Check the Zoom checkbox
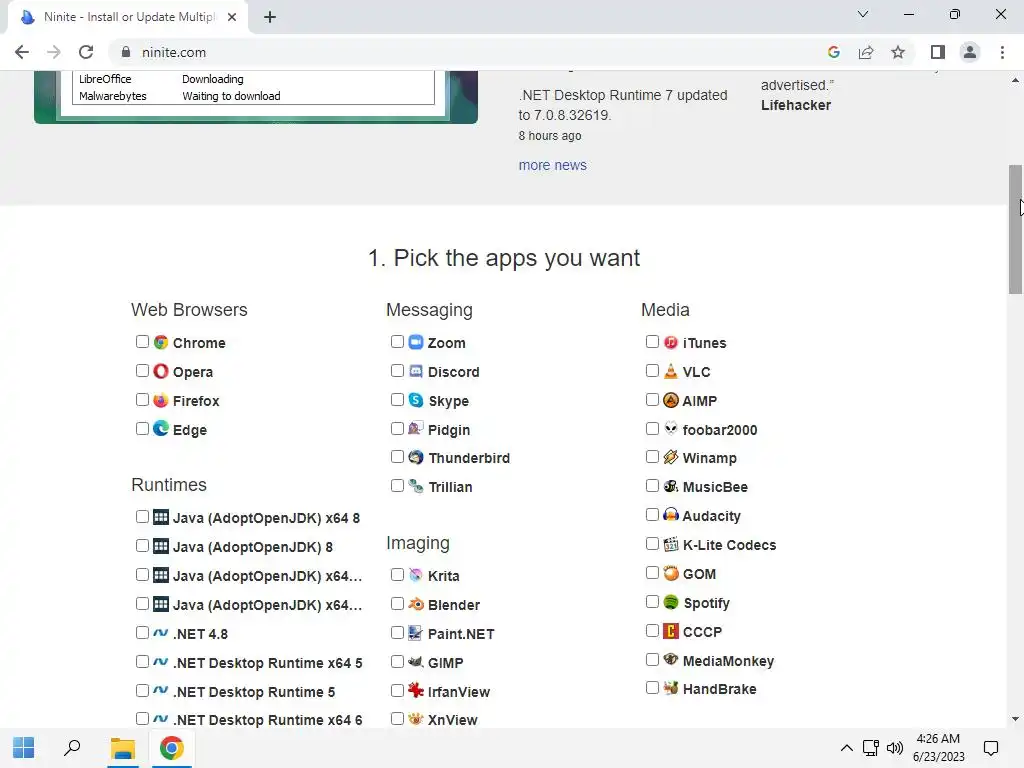Image resolution: width=1024 pixels, height=768 pixels. 397,342
